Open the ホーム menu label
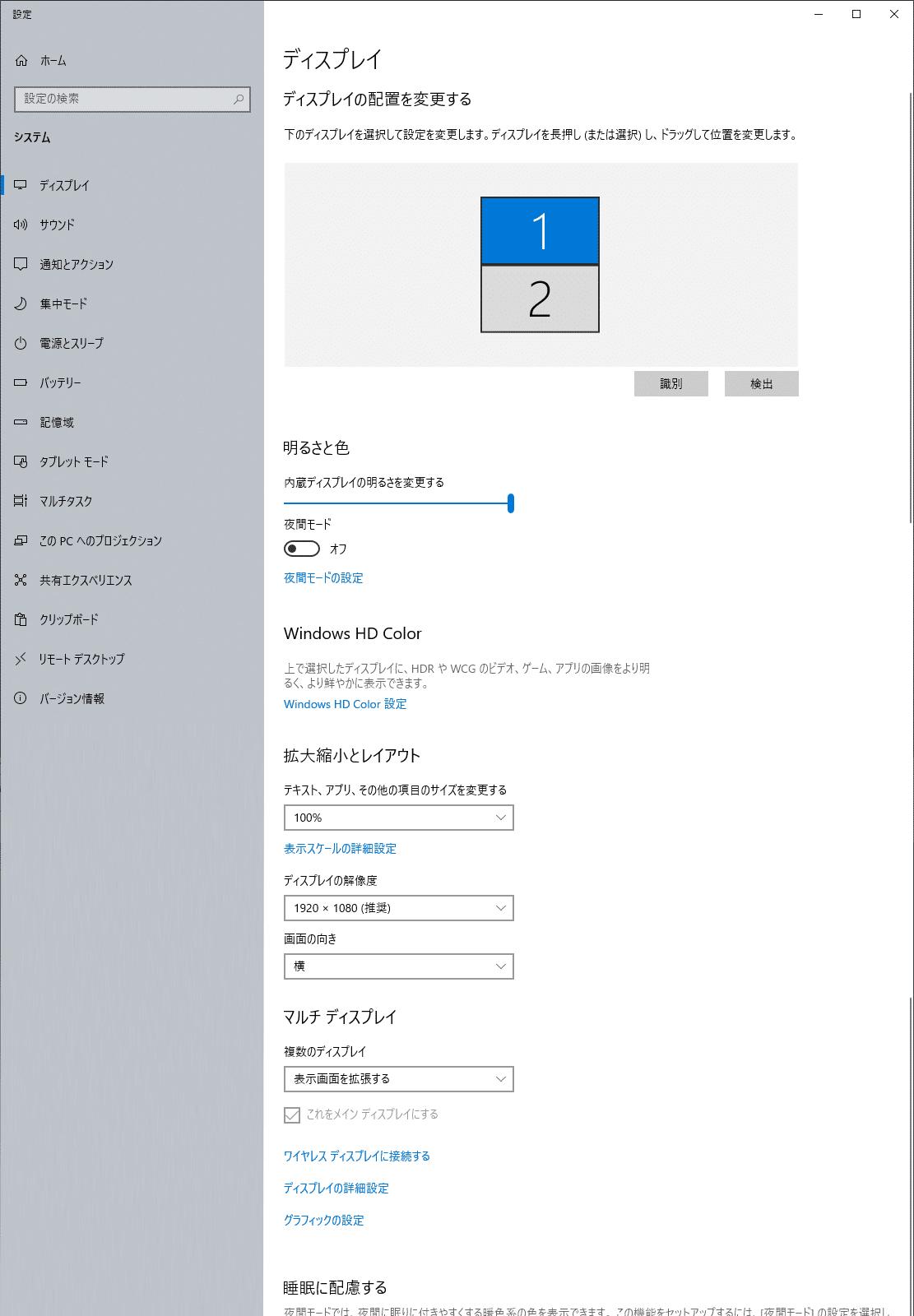The width and height of the screenshot is (914, 1316). [x=53, y=61]
